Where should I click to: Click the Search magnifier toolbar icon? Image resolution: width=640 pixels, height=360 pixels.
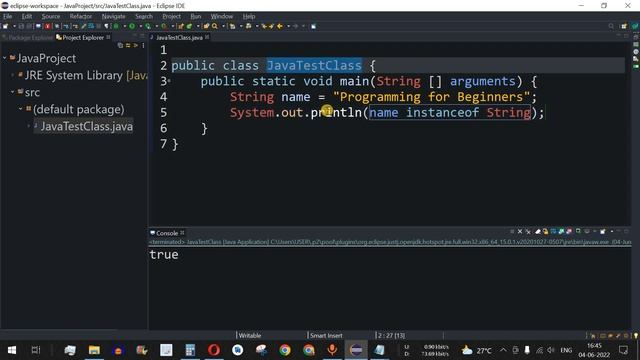(x=215, y=26)
